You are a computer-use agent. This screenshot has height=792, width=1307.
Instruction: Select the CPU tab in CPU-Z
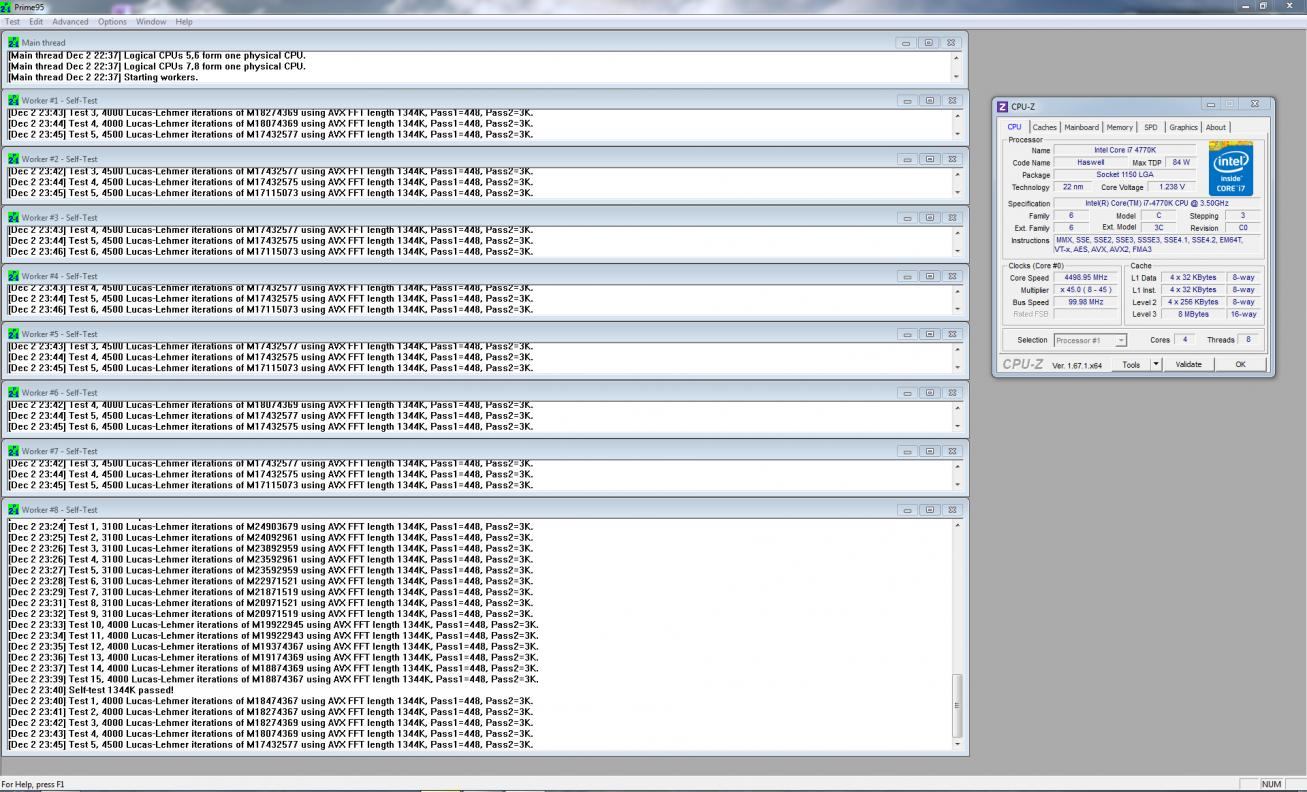[x=1015, y=127]
